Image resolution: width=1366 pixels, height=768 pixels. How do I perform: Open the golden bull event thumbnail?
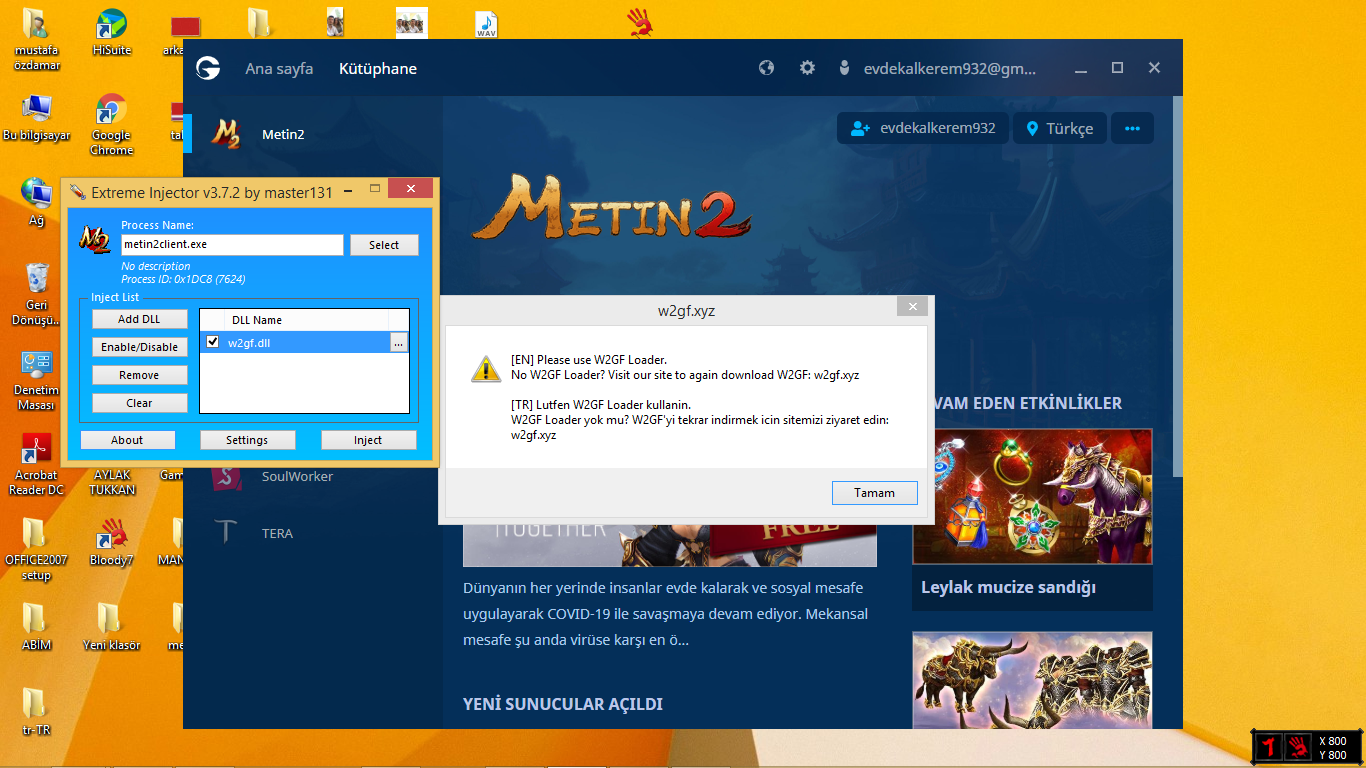tap(1032, 679)
